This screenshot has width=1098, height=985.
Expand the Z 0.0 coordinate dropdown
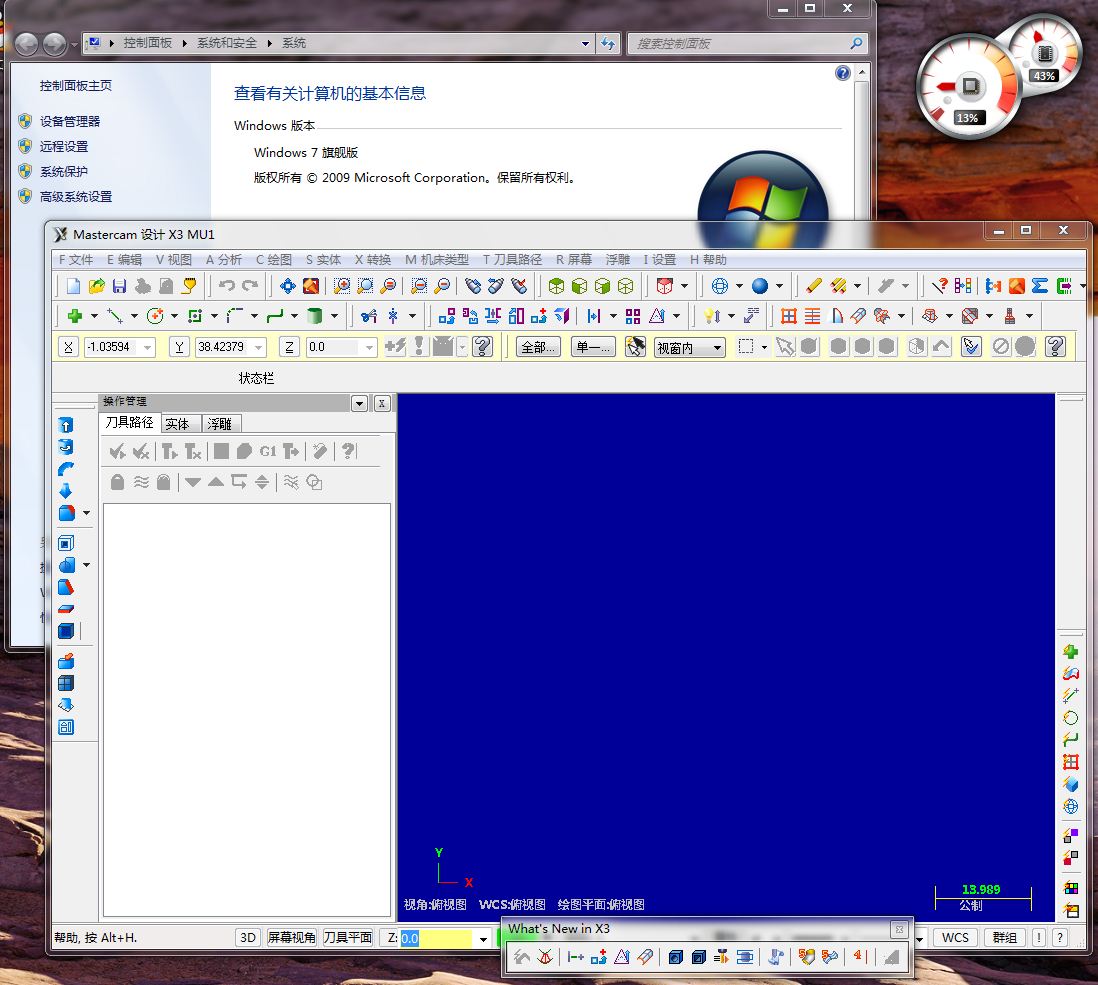point(369,347)
